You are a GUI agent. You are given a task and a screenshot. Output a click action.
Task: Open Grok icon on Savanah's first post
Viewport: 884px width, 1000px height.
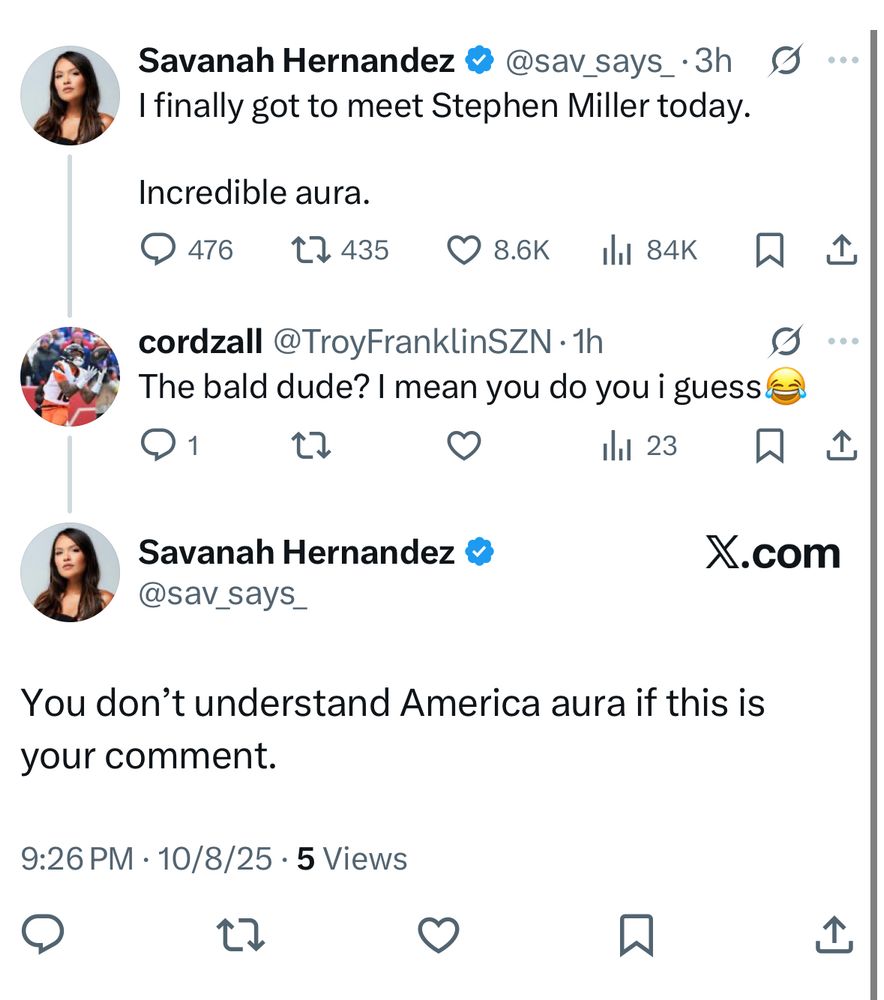pyautogui.click(x=785, y=62)
